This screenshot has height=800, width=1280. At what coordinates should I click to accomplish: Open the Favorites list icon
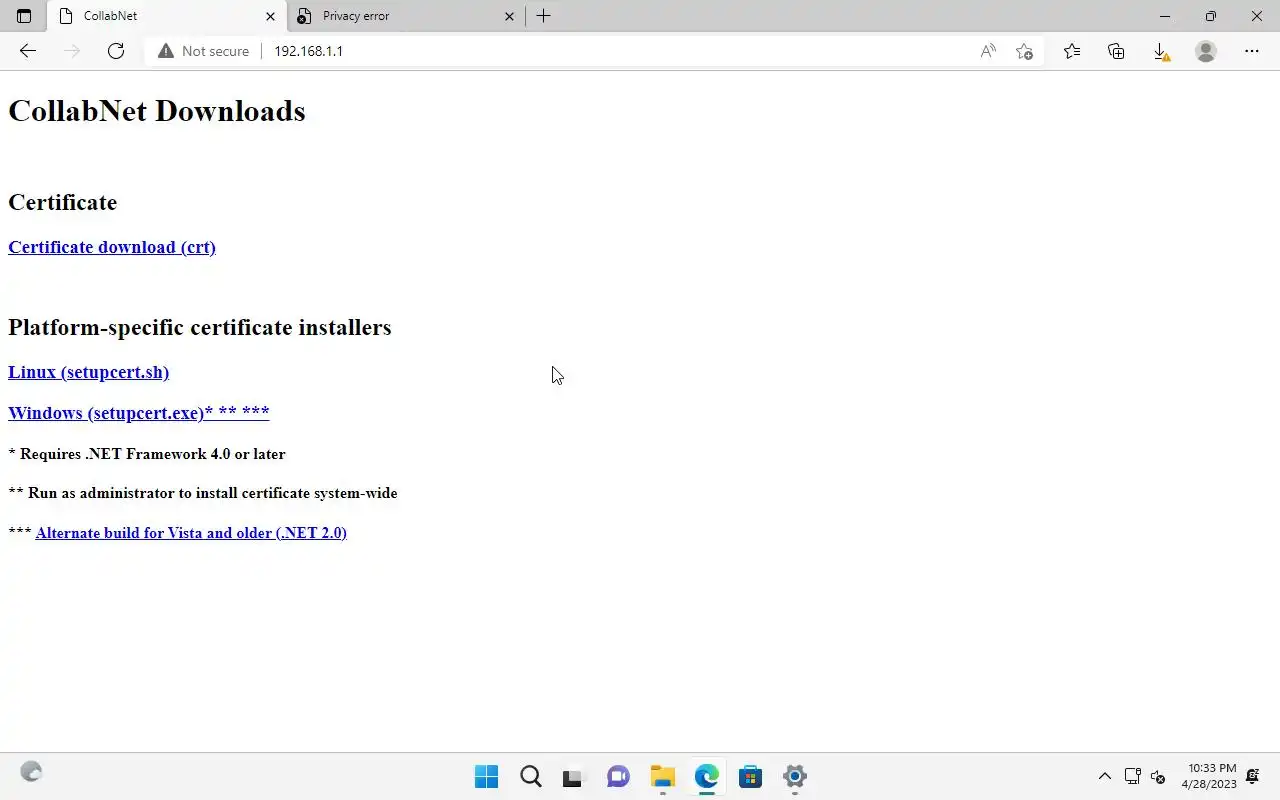[1072, 51]
